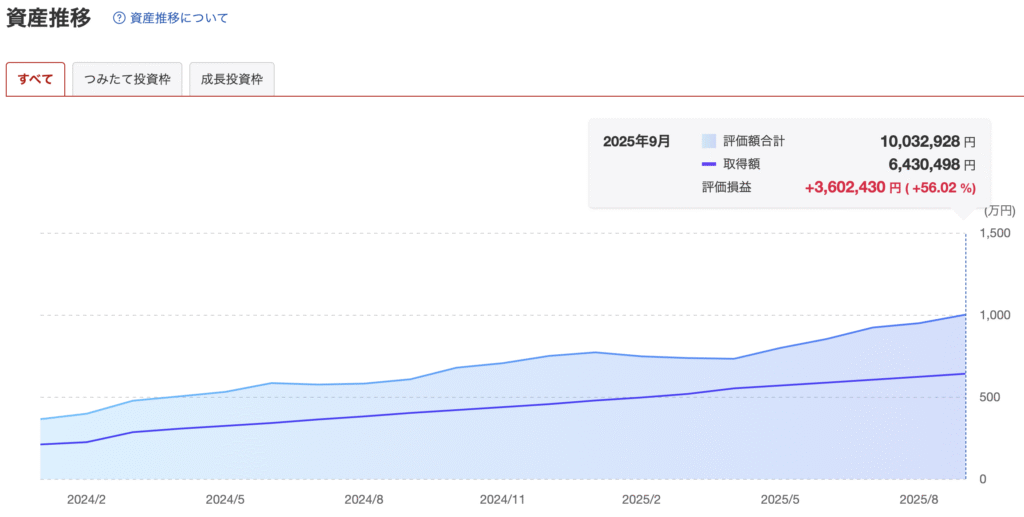The height and width of the screenshot is (517, 1024).
Task: Click the purple 取得額 legend line icon
Action: pos(709,164)
